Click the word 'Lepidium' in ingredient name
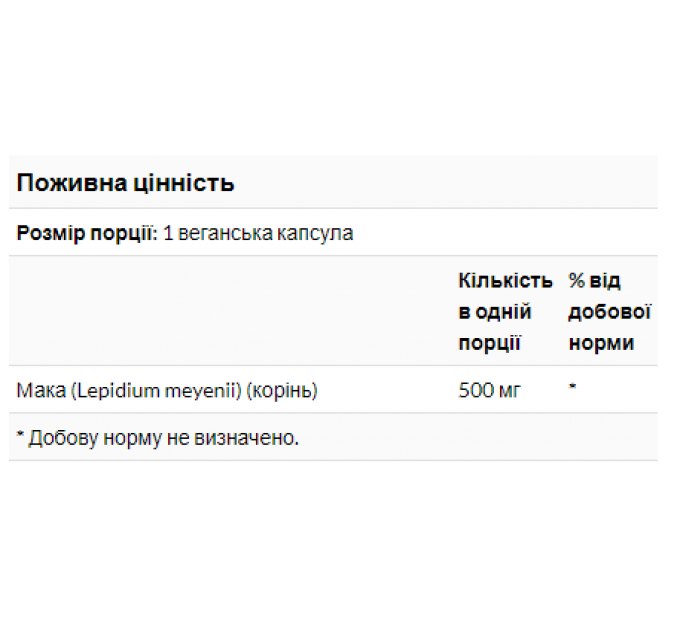Viewport: 680px width, 630px height. [115, 390]
